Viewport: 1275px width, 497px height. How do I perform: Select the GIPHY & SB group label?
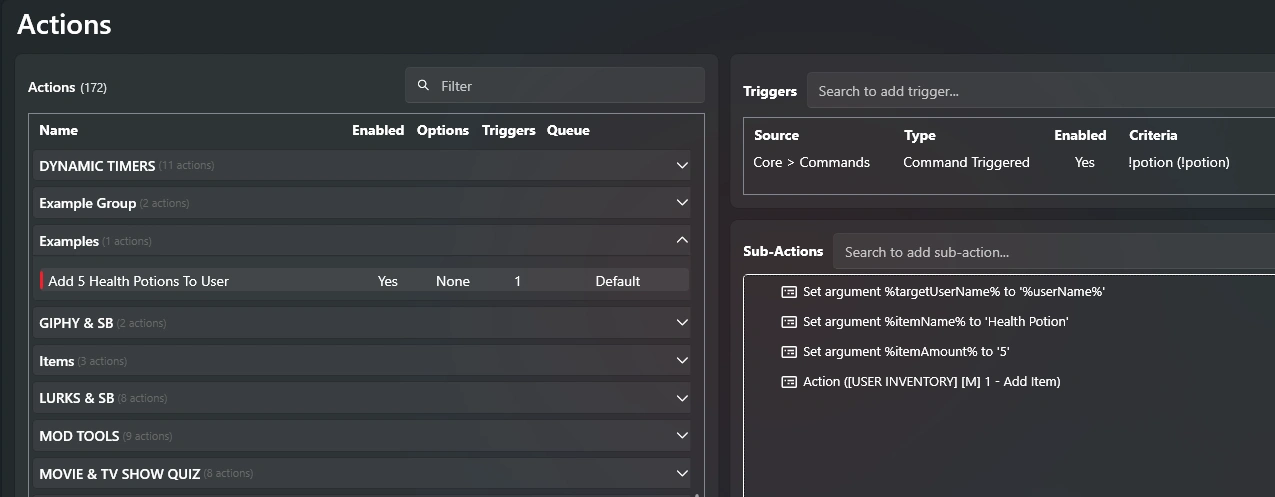pos(76,323)
